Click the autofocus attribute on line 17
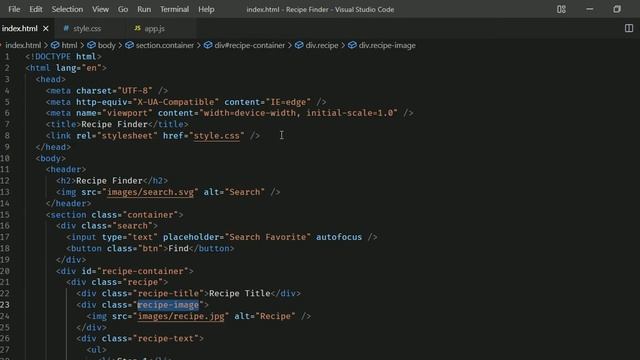This screenshot has height=360, width=640. click(x=339, y=237)
